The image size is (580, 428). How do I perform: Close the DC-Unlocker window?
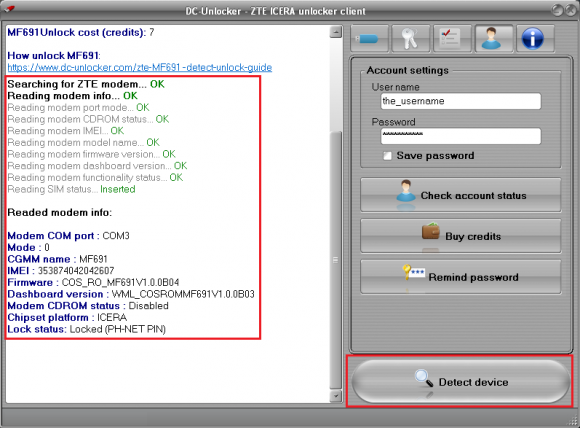571,10
